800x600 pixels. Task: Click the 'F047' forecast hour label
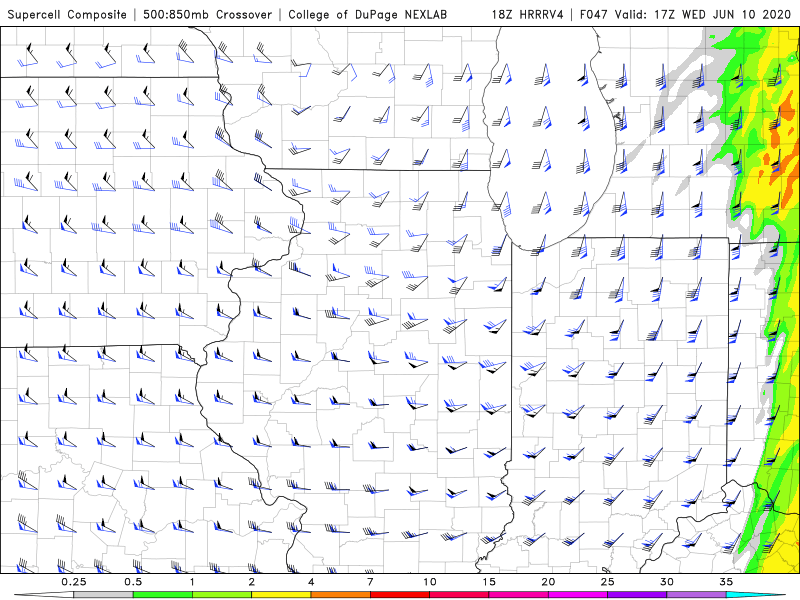tap(594, 14)
